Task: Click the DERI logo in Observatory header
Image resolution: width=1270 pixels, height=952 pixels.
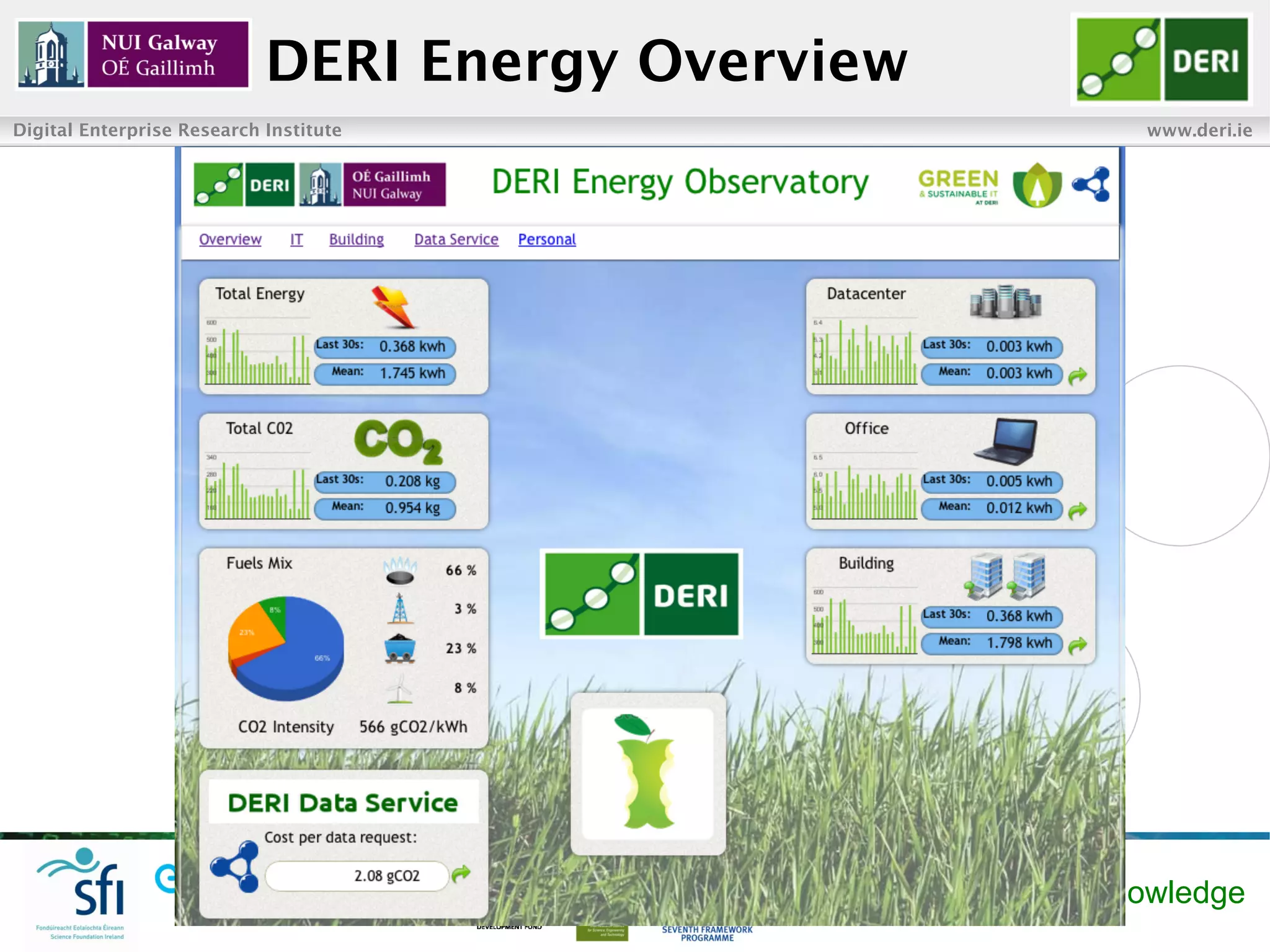Action: pyautogui.click(x=244, y=184)
